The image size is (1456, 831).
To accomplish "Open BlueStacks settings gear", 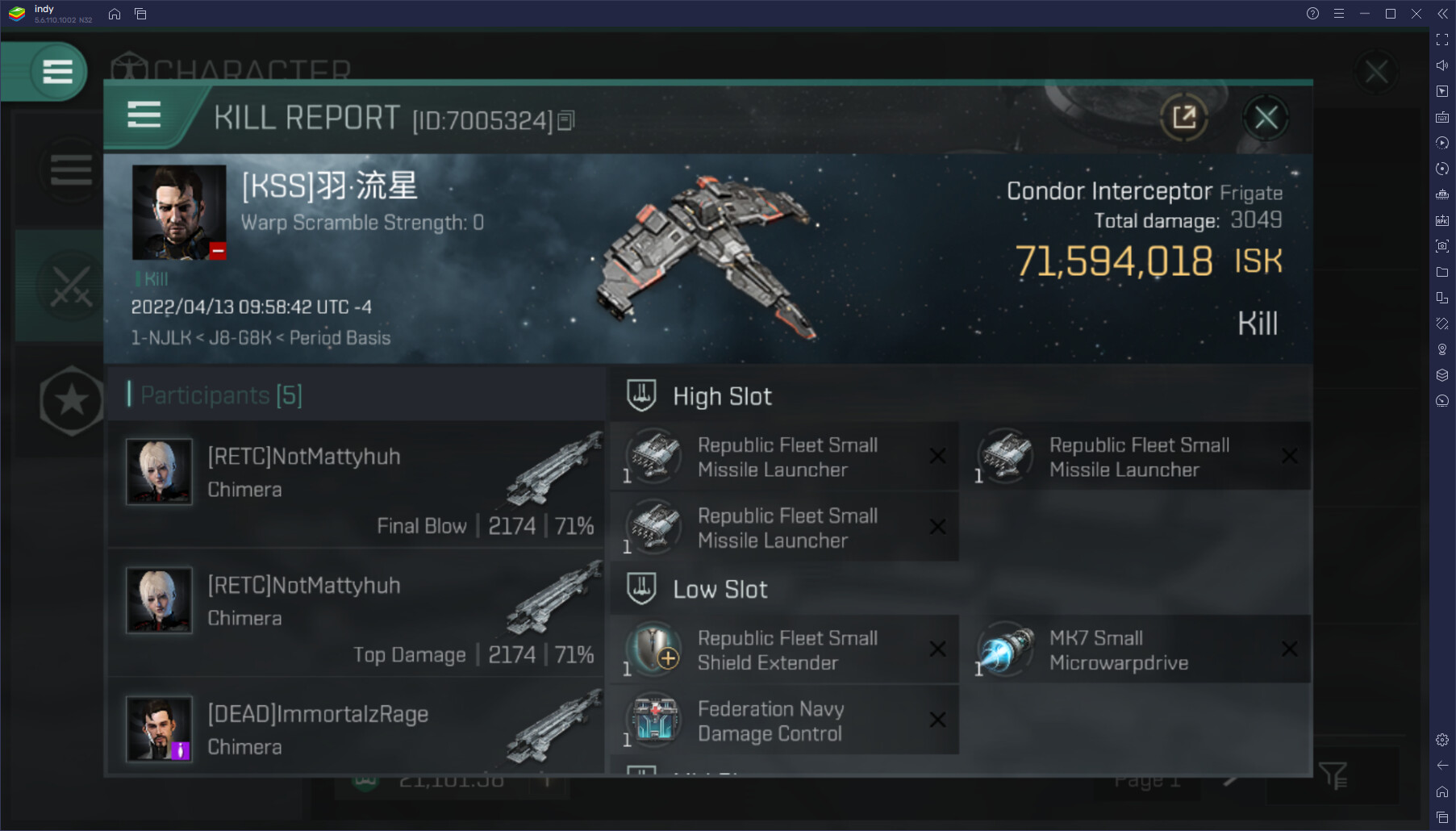I will pyautogui.click(x=1442, y=740).
